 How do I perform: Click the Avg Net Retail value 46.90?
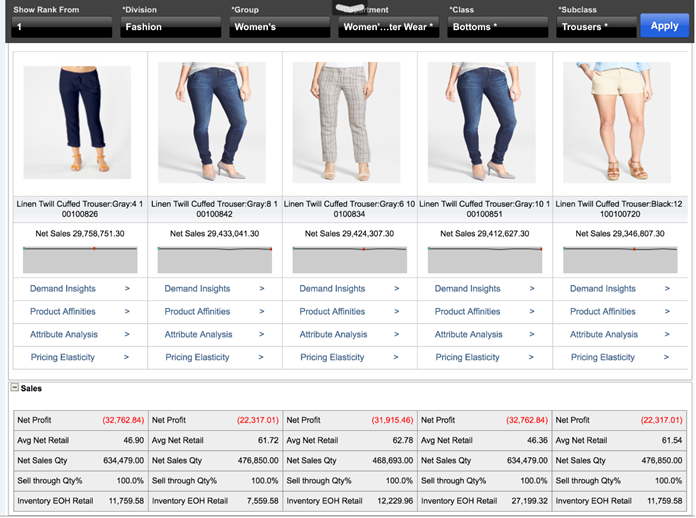[x=134, y=440]
